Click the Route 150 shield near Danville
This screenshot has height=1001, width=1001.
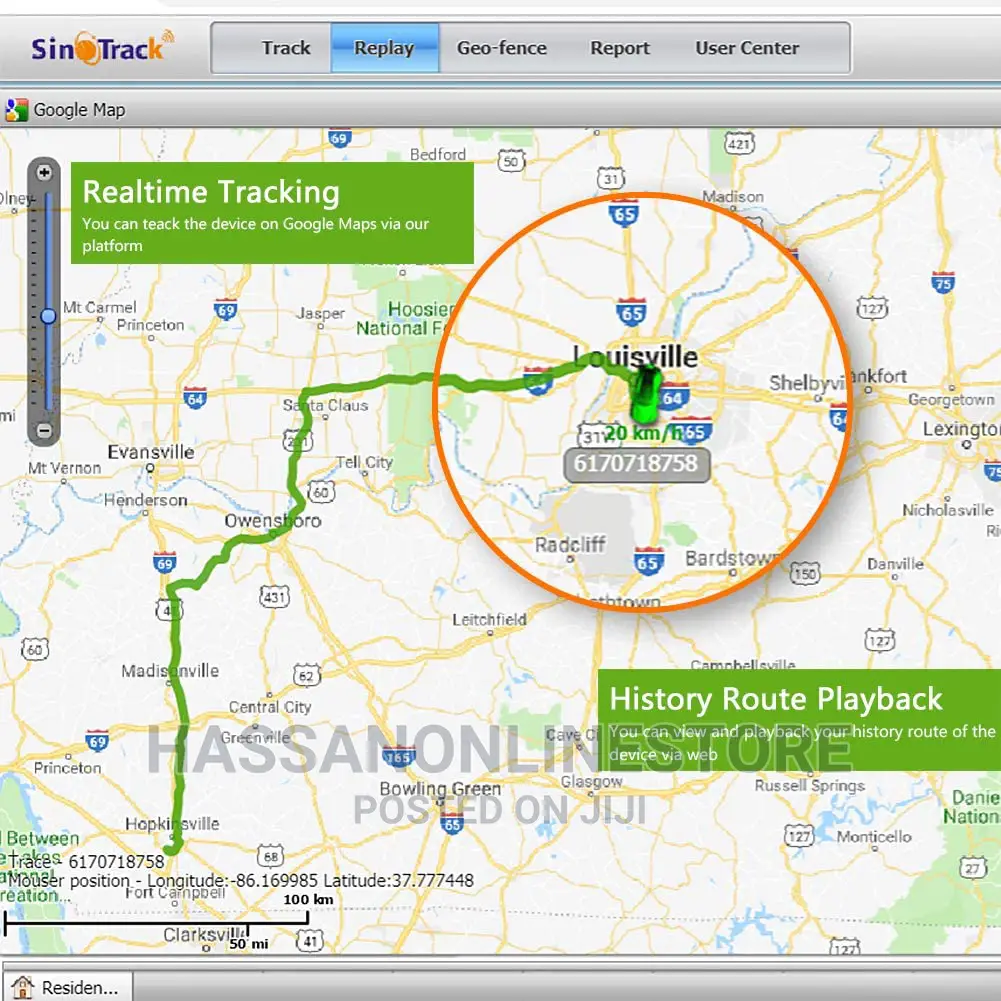(806, 574)
